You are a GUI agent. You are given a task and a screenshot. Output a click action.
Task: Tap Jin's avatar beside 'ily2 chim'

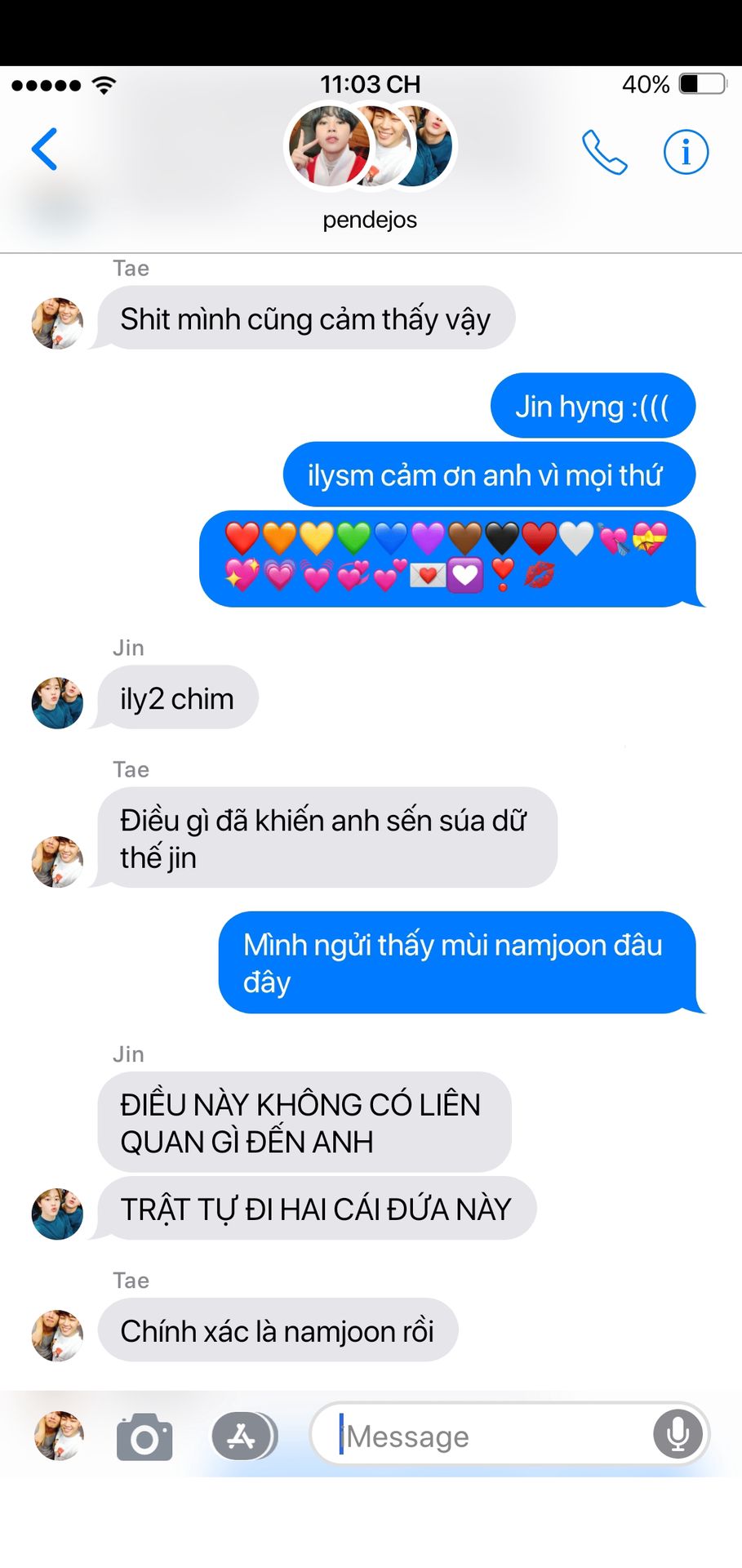[57, 702]
